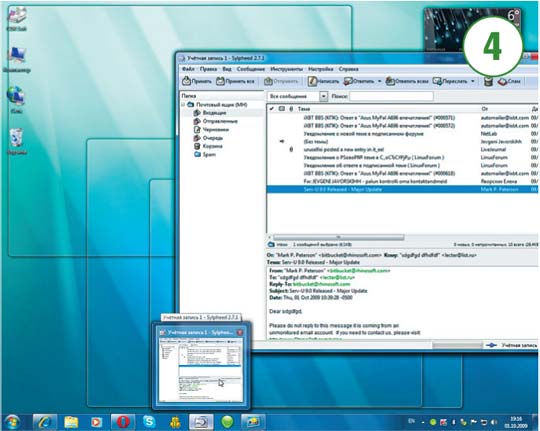This screenshot has height=431, width=540.
Task: Launch Opera browser from the taskbar
Action: click(123, 422)
